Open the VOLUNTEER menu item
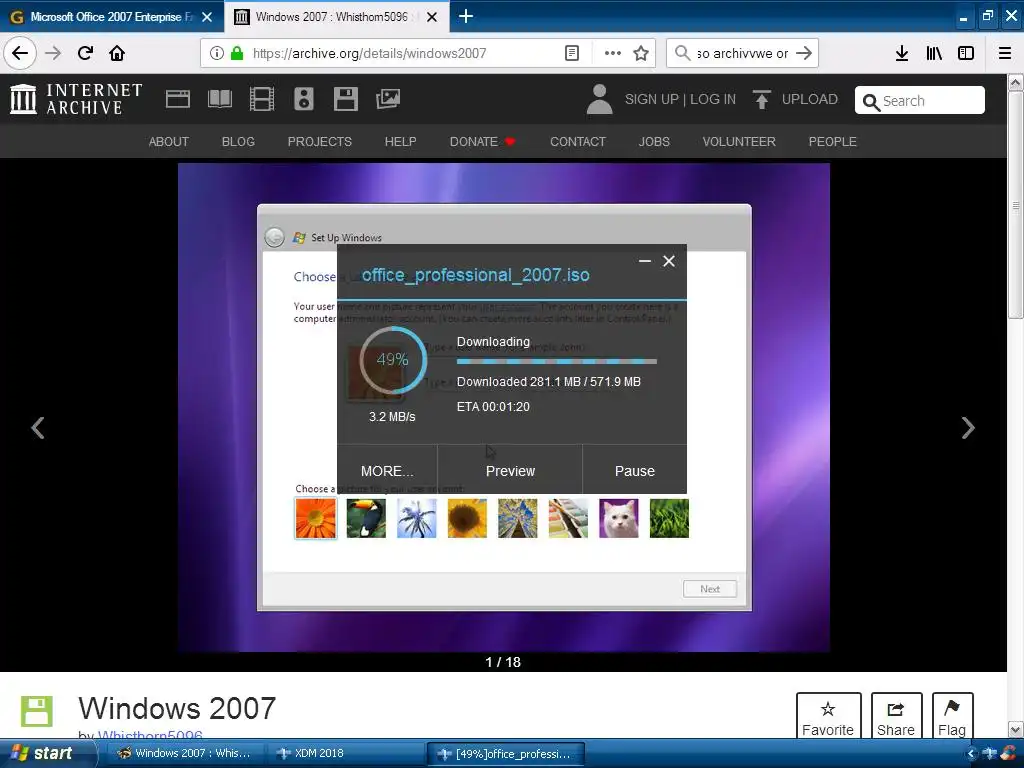The image size is (1024, 768). pos(739,142)
